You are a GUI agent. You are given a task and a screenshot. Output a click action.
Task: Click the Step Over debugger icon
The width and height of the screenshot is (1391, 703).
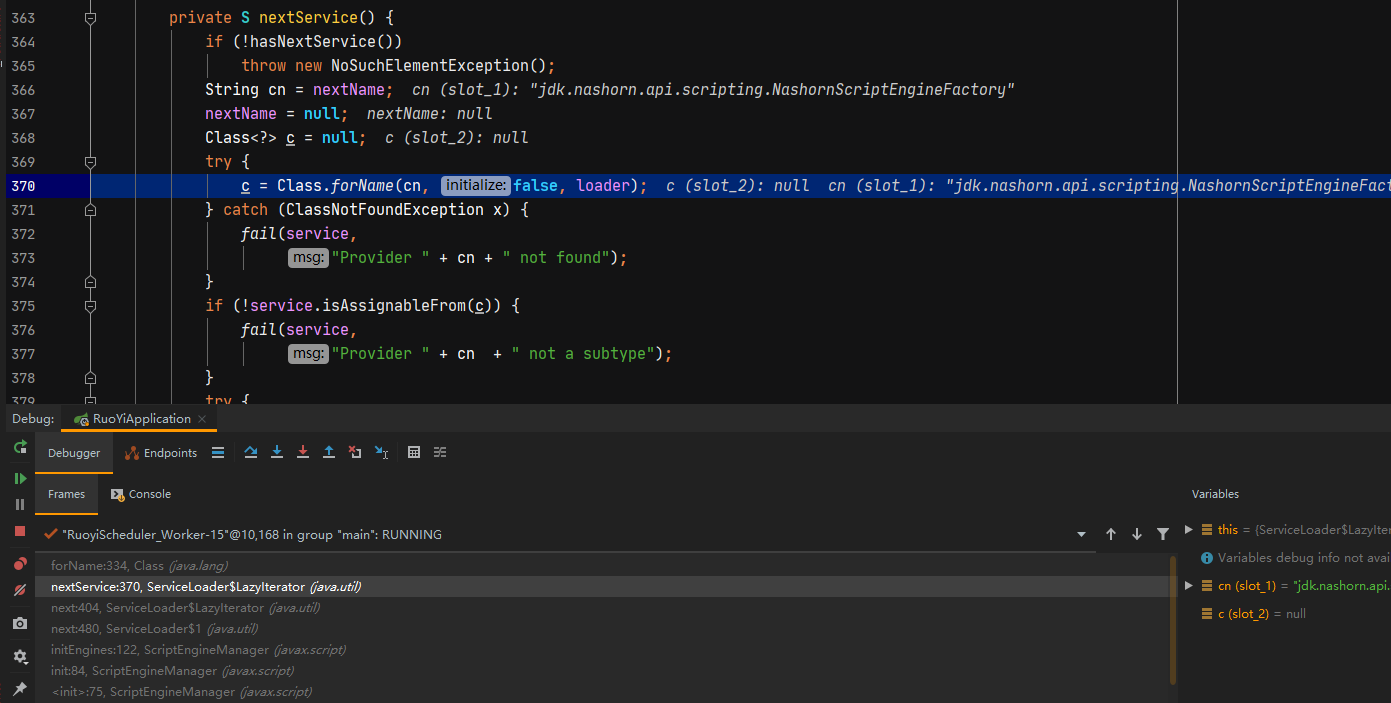coord(251,453)
